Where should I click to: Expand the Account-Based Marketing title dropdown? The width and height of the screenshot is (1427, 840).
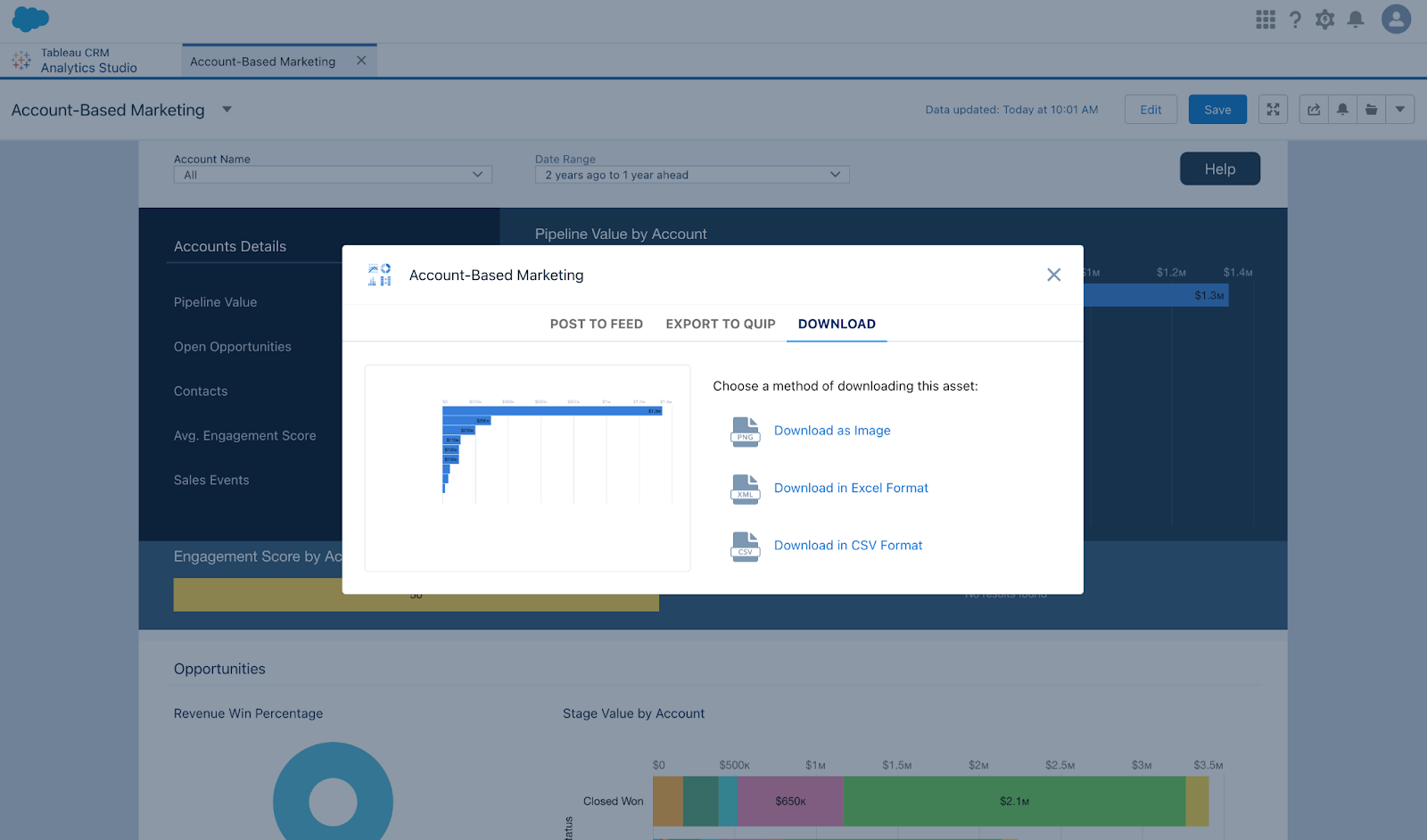click(x=227, y=110)
